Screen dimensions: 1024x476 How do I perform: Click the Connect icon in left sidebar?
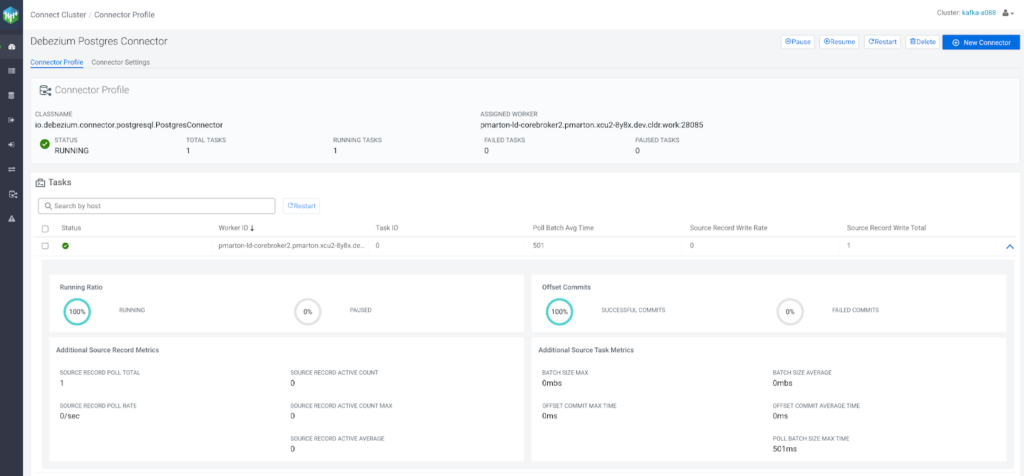point(11,194)
